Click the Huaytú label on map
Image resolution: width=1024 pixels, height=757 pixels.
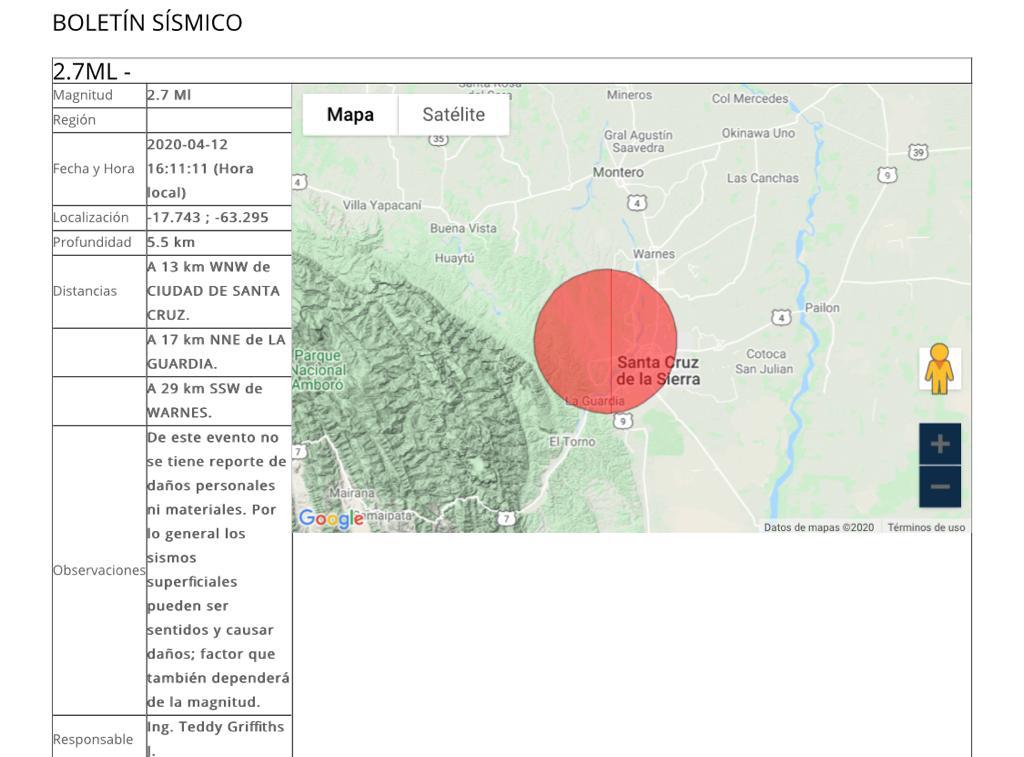(455, 259)
